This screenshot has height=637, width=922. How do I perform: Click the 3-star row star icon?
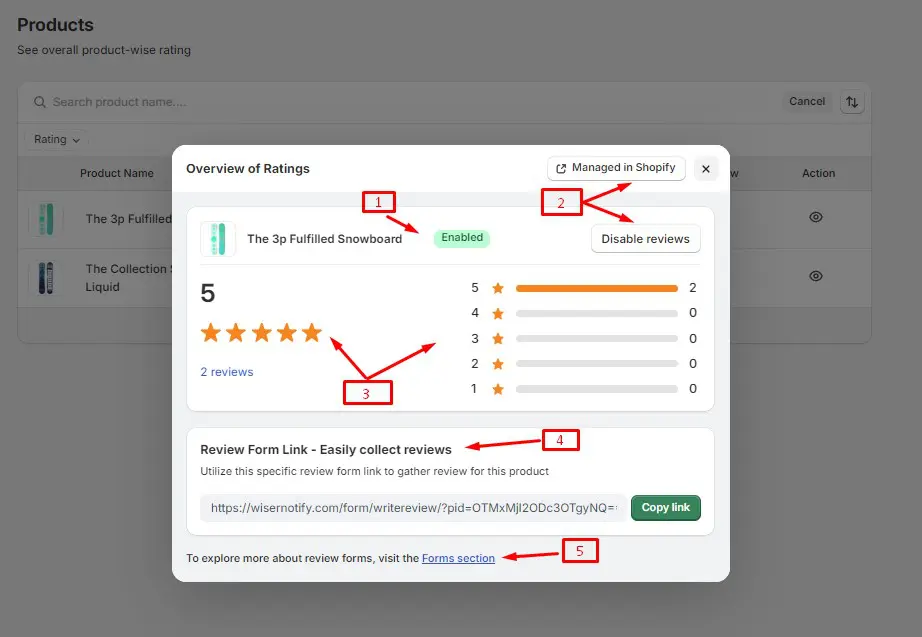pos(498,339)
